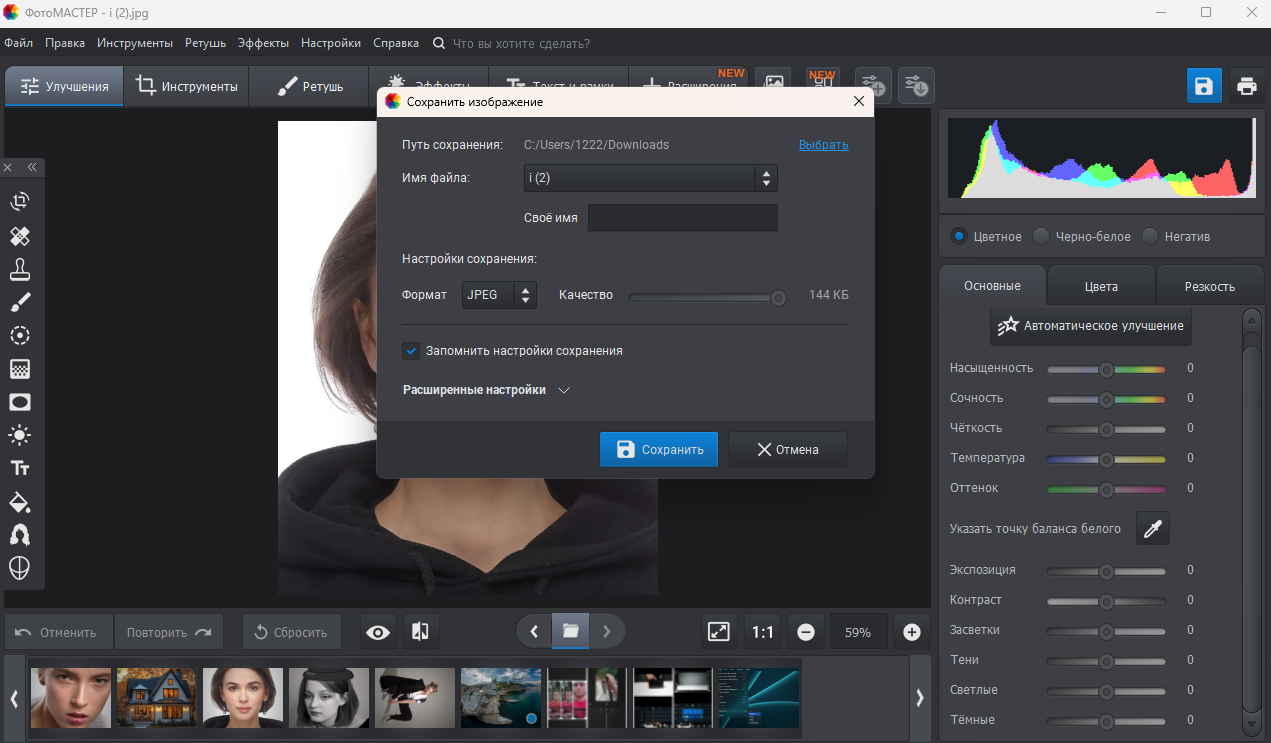
Task: Select the vignette oval tool
Action: click(20, 402)
